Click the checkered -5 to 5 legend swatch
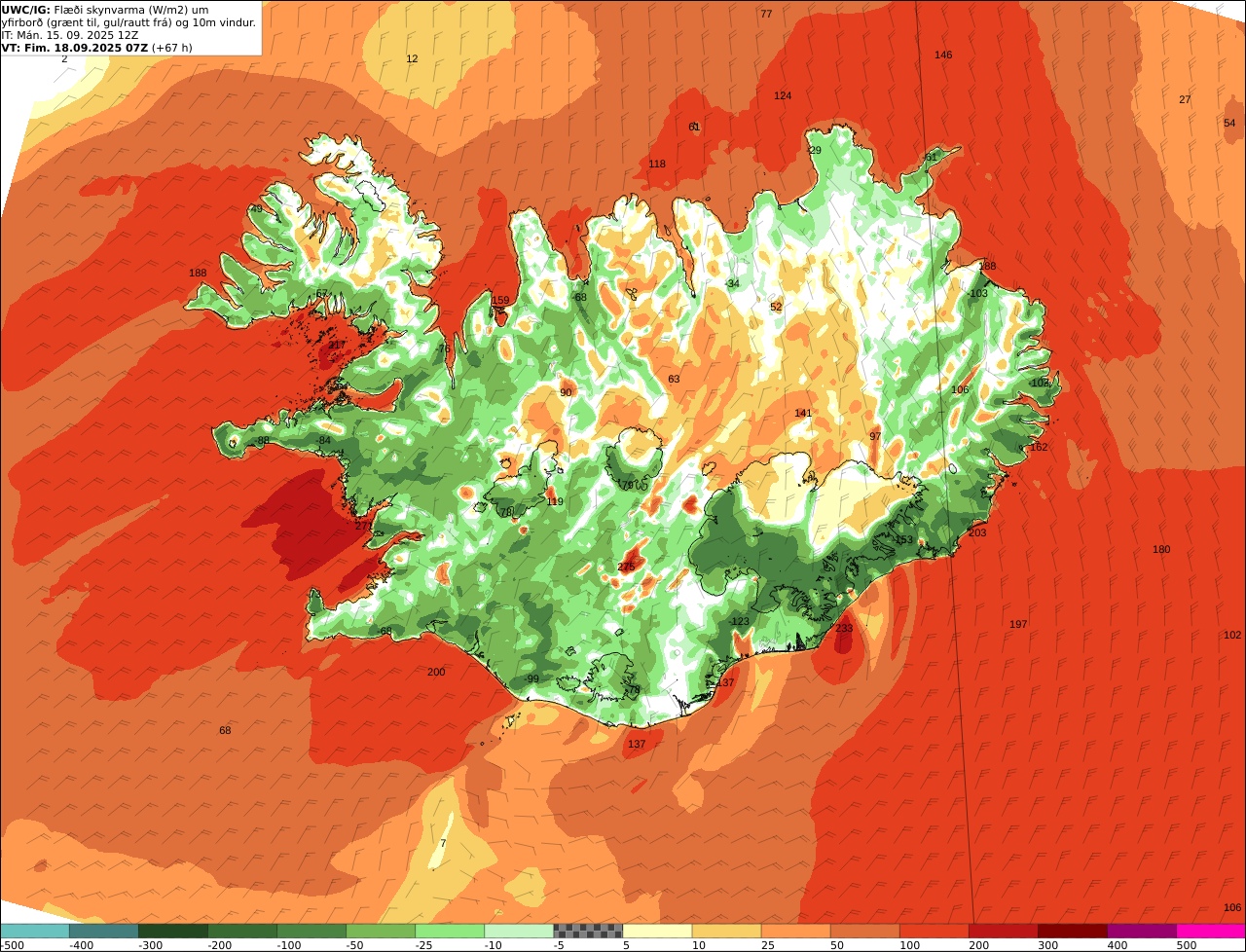 click(588, 931)
